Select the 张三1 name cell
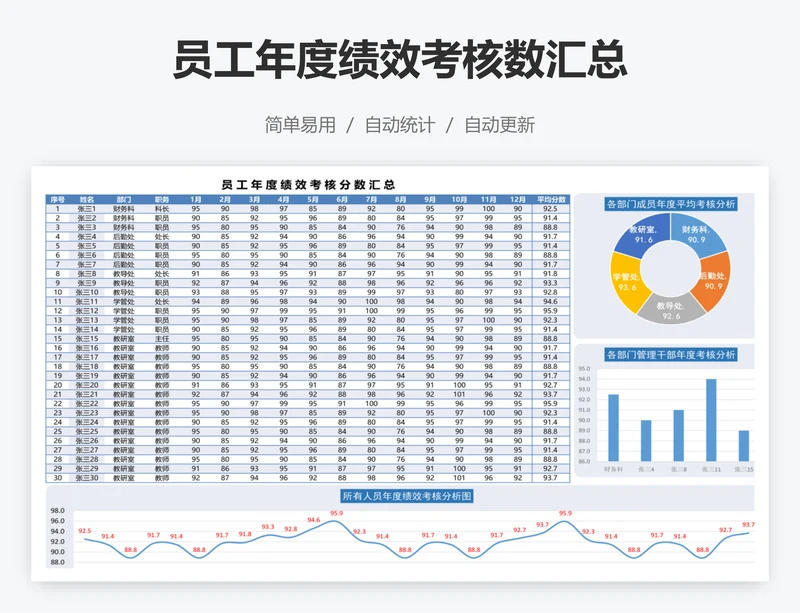800x613 pixels. tap(87, 208)
